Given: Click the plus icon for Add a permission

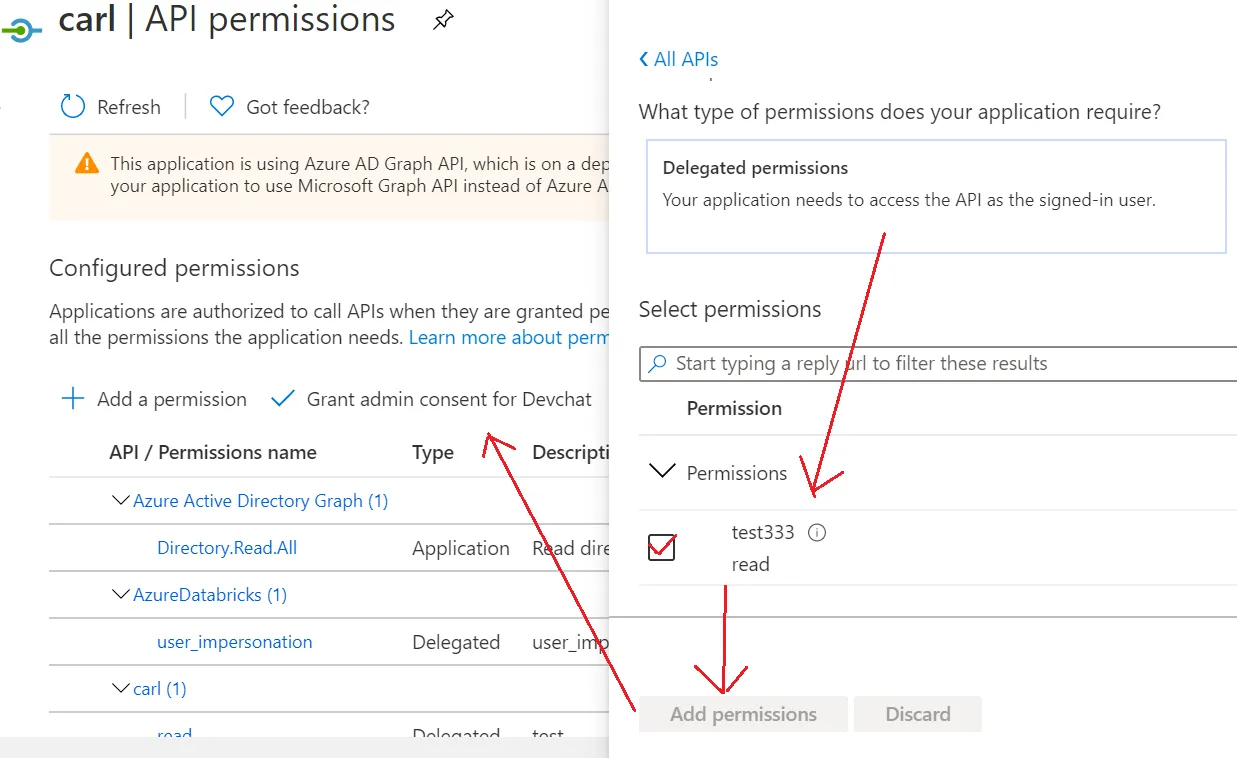Looking at the screenshot, I should tap(73, 399).
